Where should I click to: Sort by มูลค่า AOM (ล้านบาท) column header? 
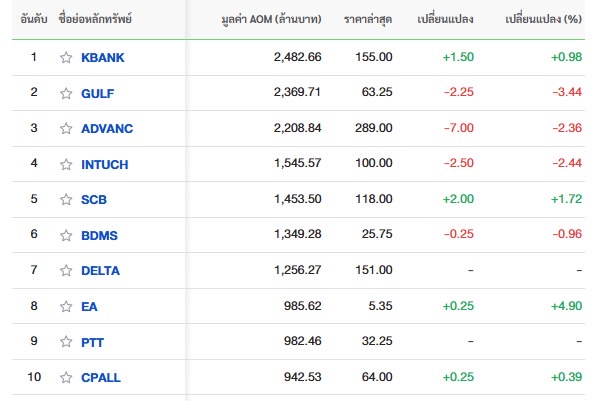[x=271, y=19]
